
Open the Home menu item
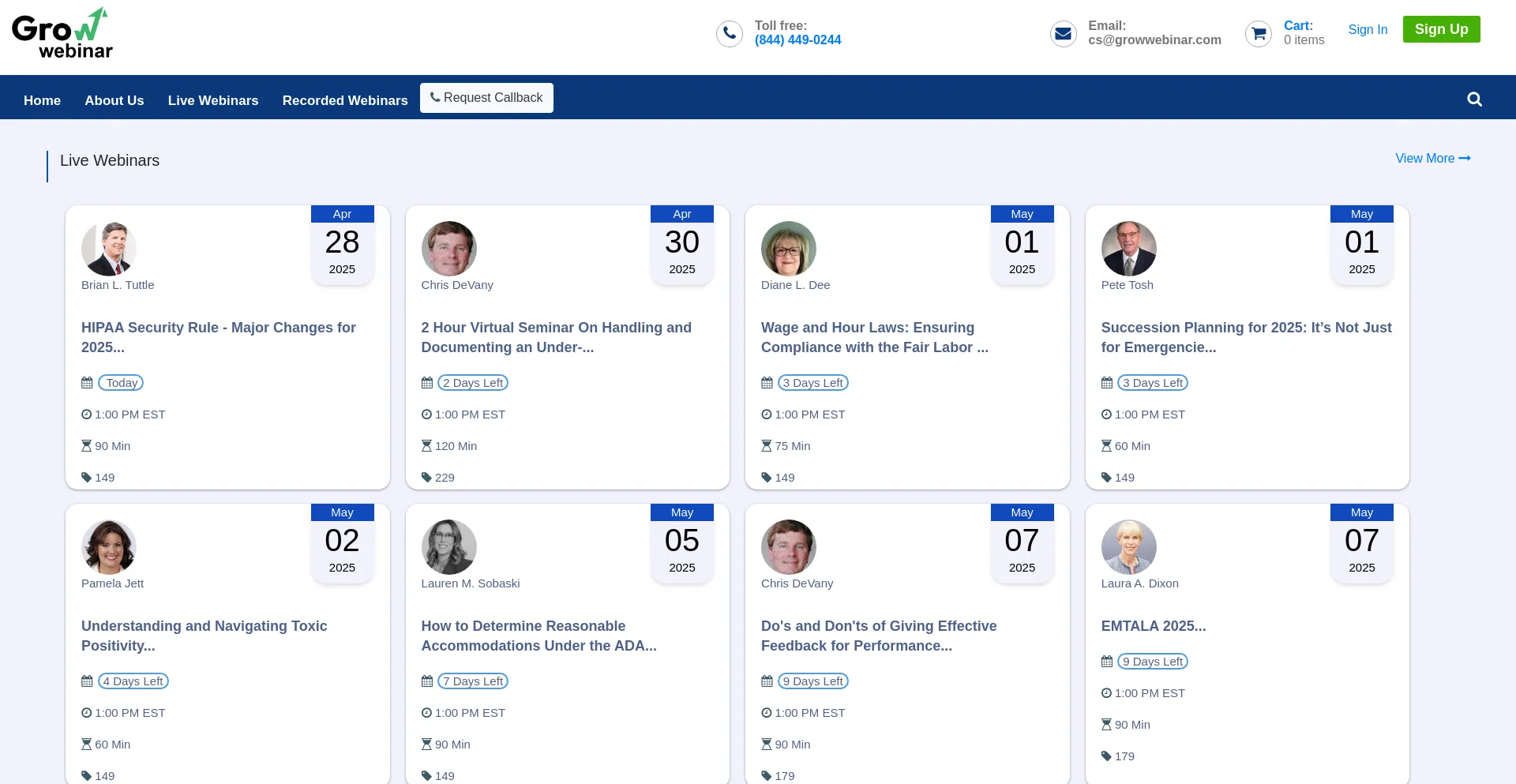click(x=42, y=100)
